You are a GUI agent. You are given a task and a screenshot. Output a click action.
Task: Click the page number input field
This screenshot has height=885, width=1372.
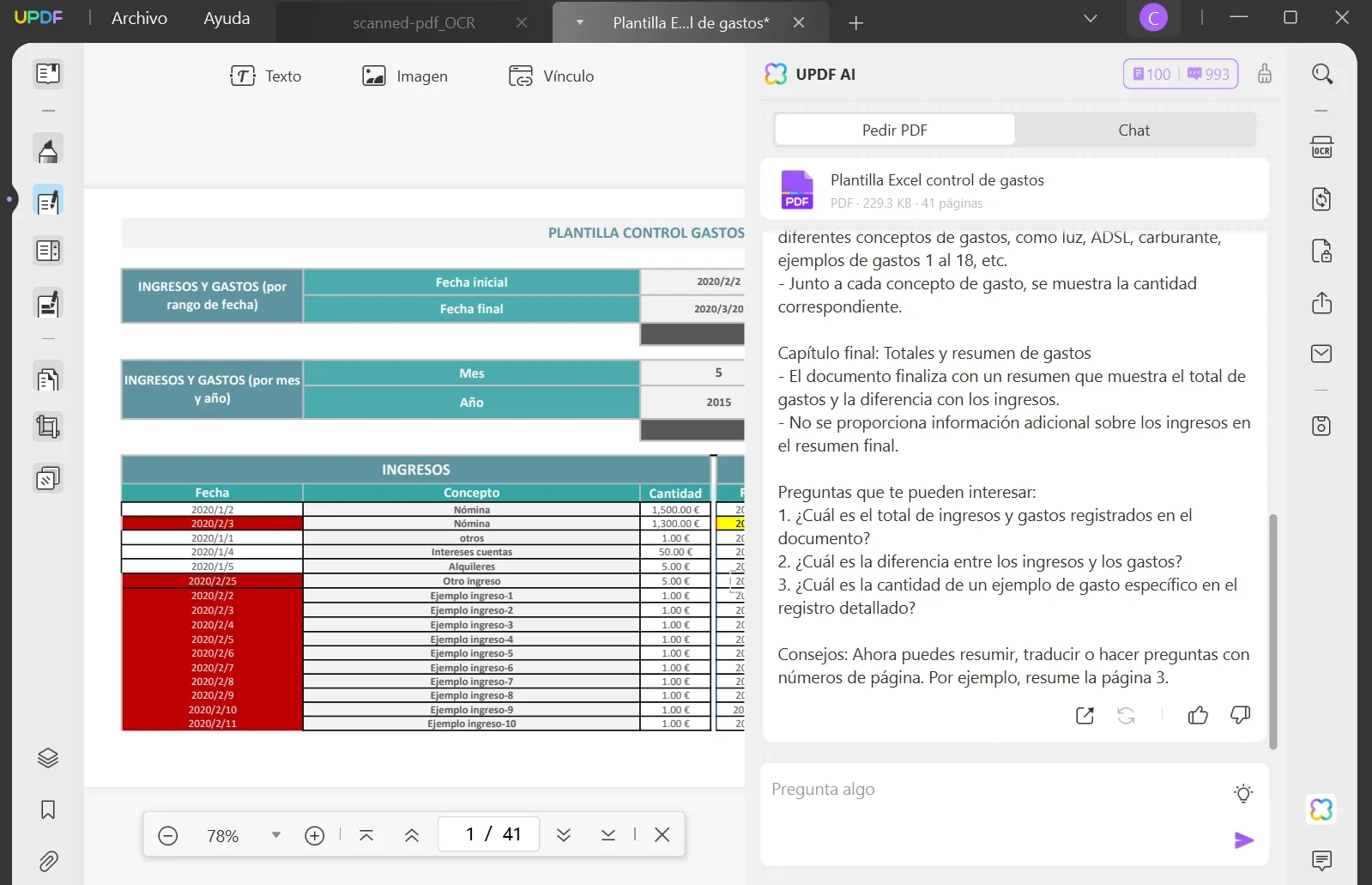point(488,834)
